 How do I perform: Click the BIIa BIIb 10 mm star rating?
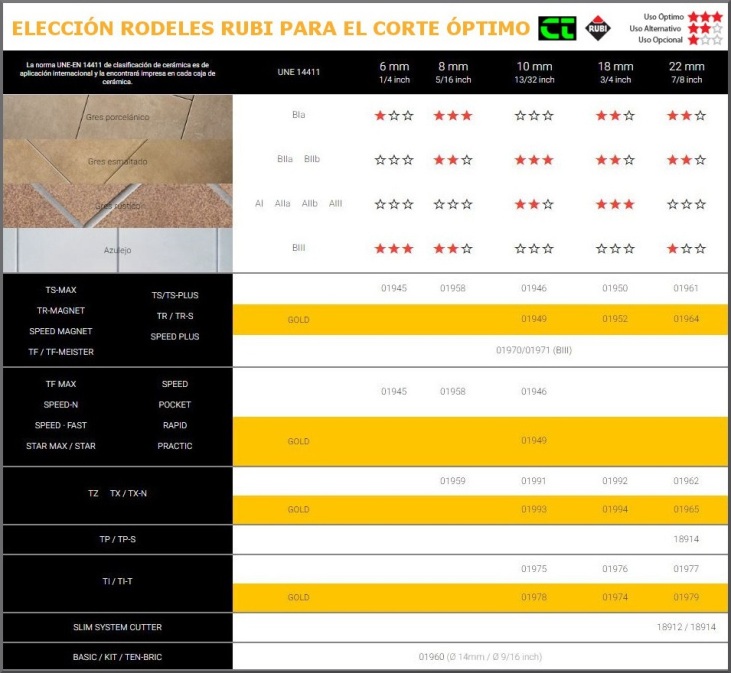coord(534,160)
